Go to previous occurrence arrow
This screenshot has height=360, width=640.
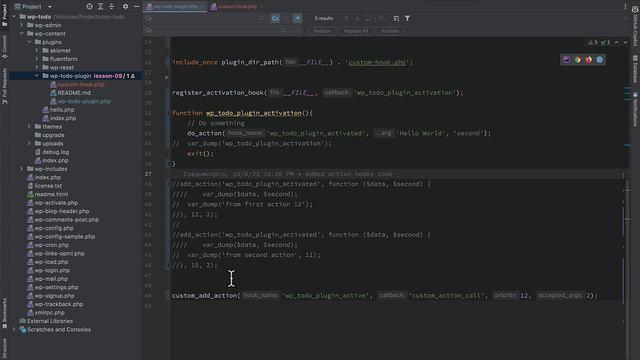[x=346, y=18]
